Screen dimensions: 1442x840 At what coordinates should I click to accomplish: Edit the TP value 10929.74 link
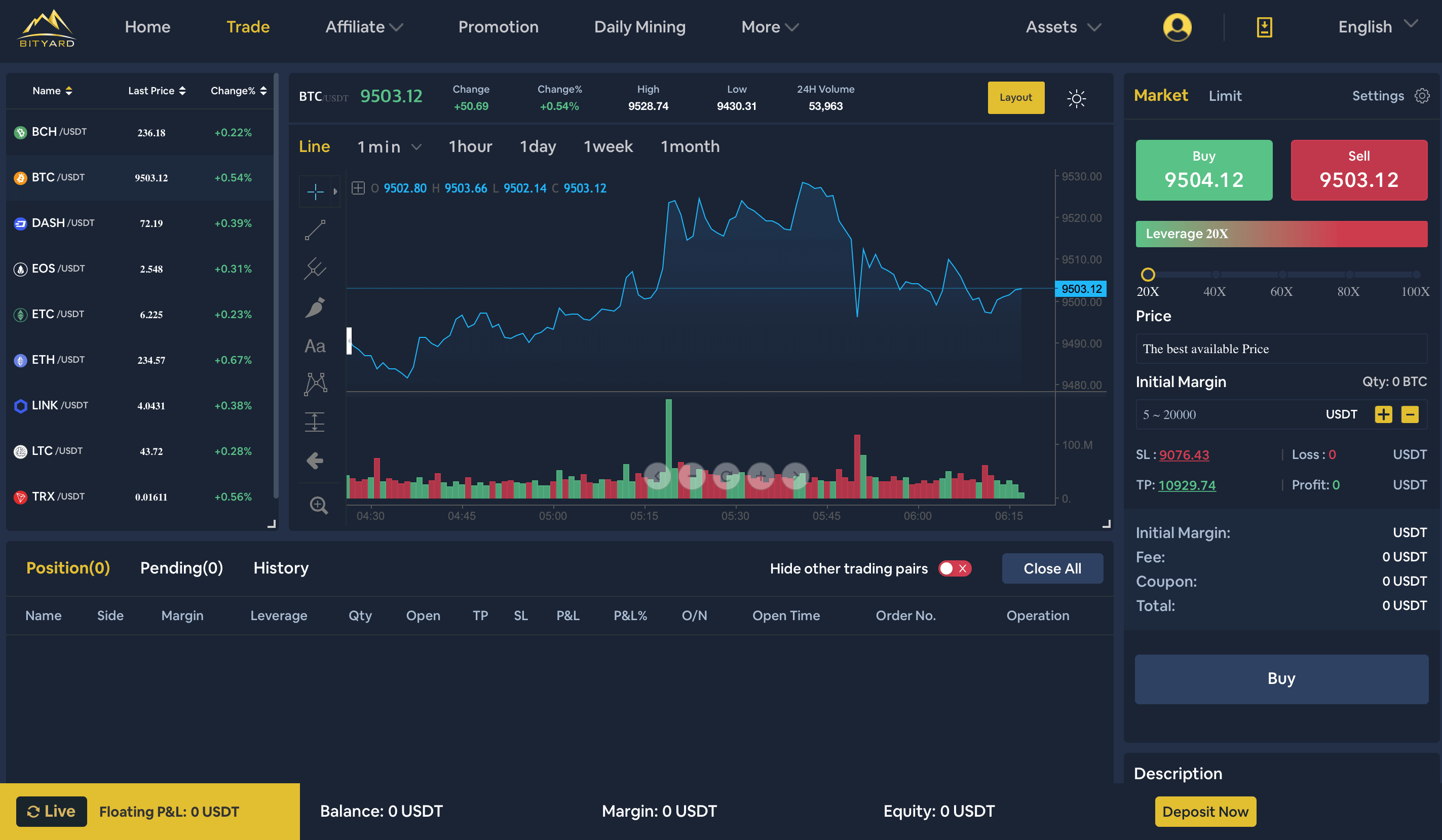(x=1187, y=485)
